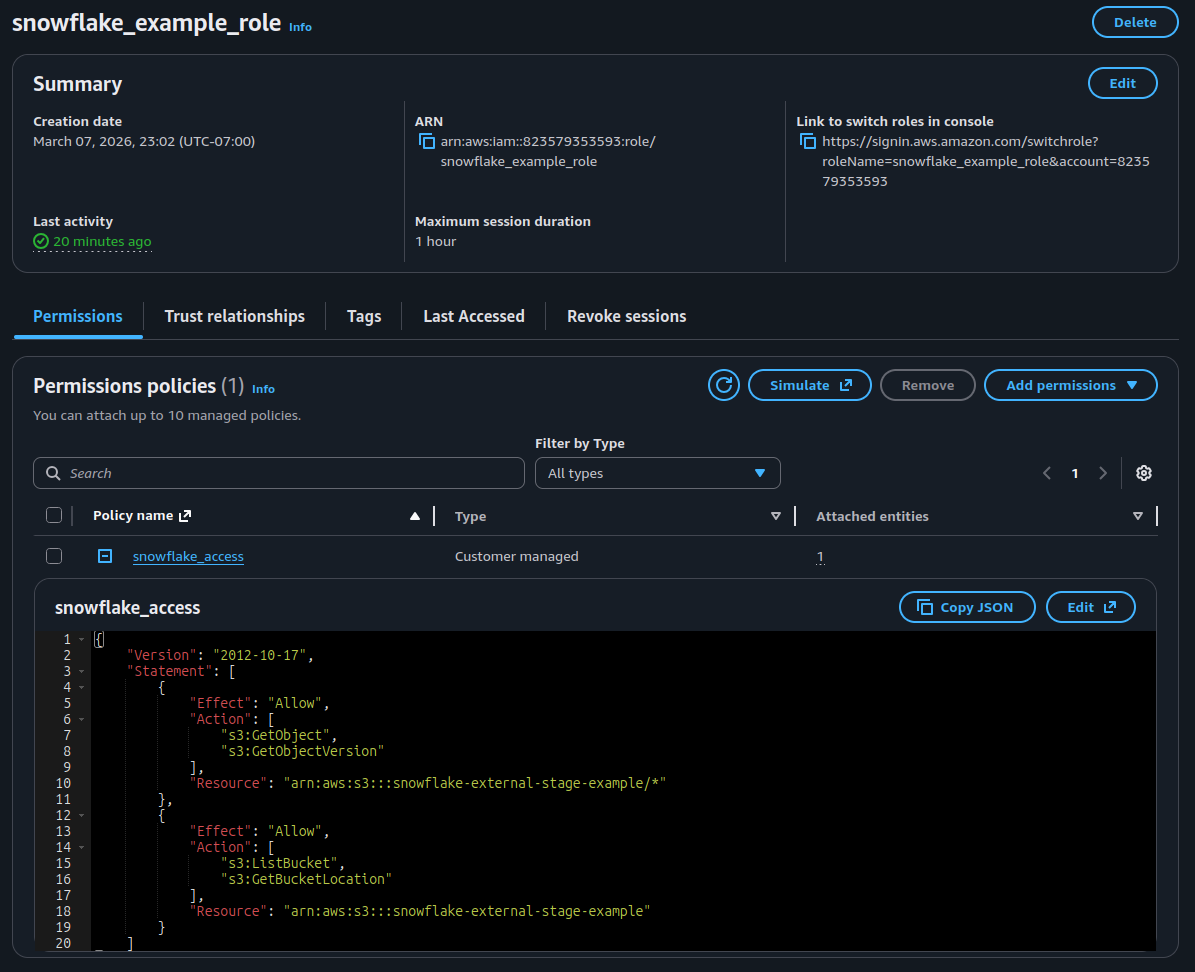Delete the snowflake_example_role
Viewport: 1195px width, 972px height.
click(1135, 22)
